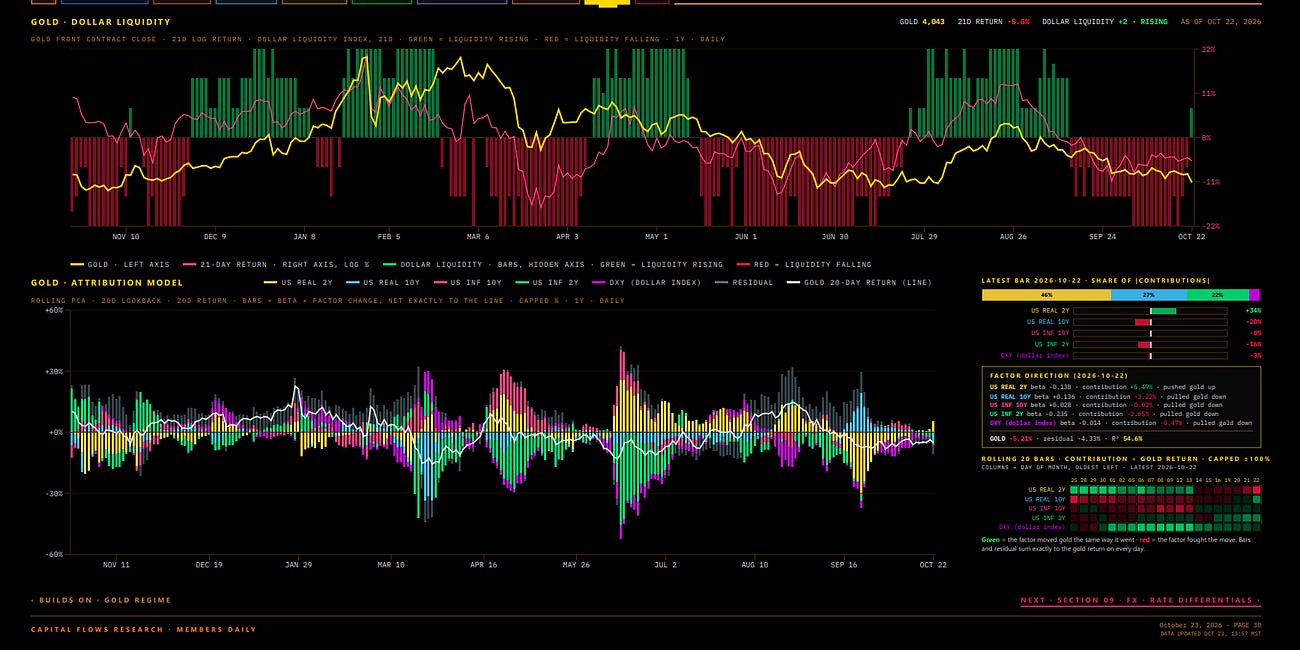Viewport: 1300px width, 650px height.
Task: Click the US INF 2Y -16% contribution bar
Action: pos(1150,344)
